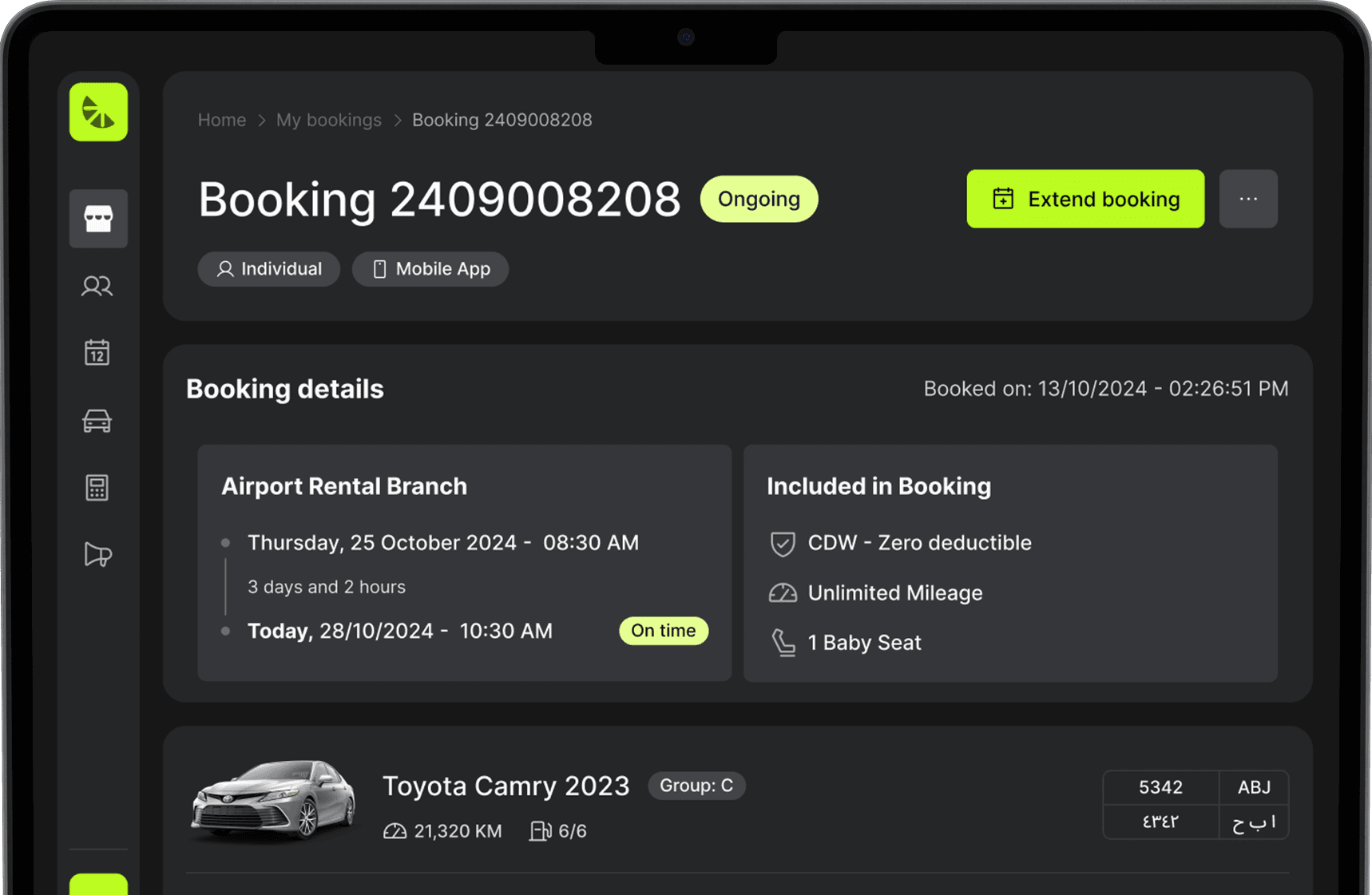
Task: Click the Toyota Camry car thumbnail
Action: coord(274,800)
